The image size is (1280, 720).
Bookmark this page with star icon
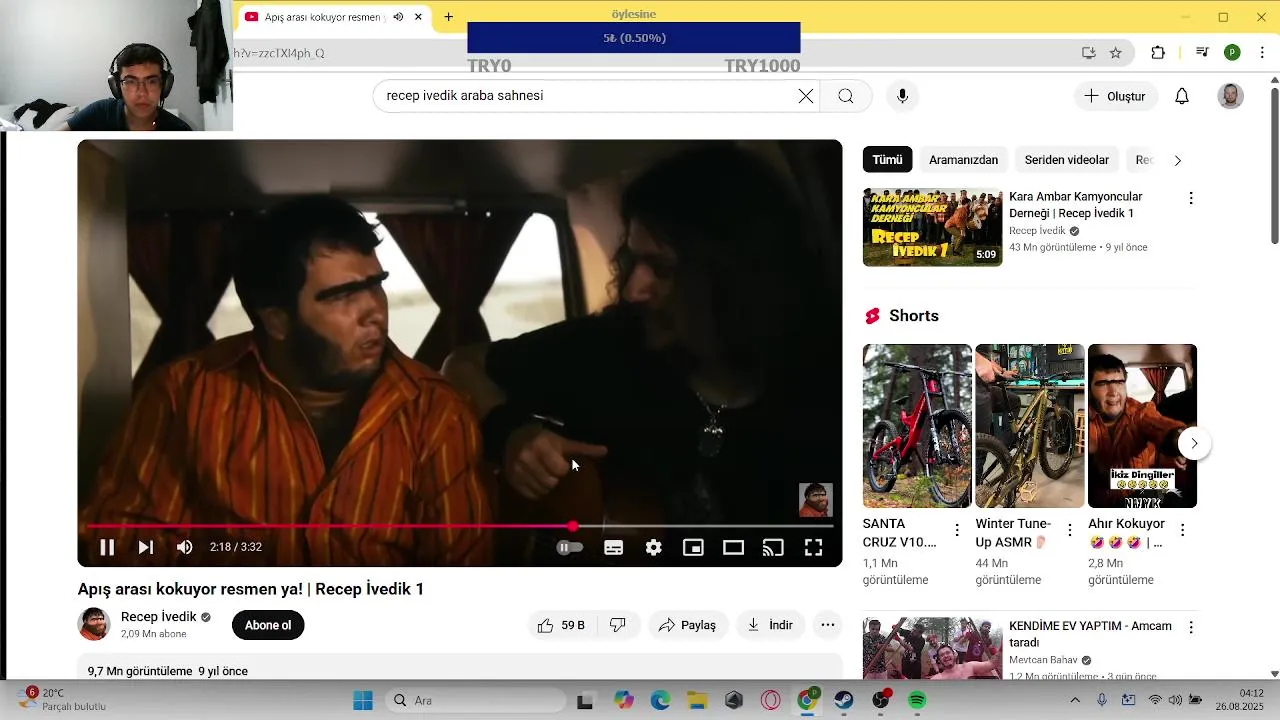(1116, 53)
